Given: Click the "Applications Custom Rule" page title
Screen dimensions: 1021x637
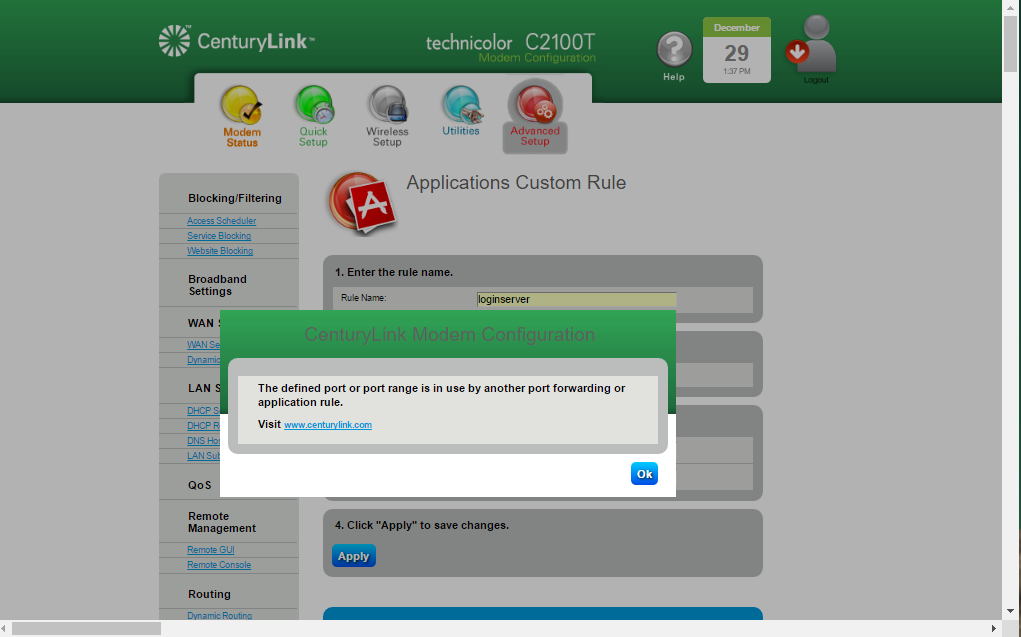Looking at the screenshot, I should [x=516, y=182].
